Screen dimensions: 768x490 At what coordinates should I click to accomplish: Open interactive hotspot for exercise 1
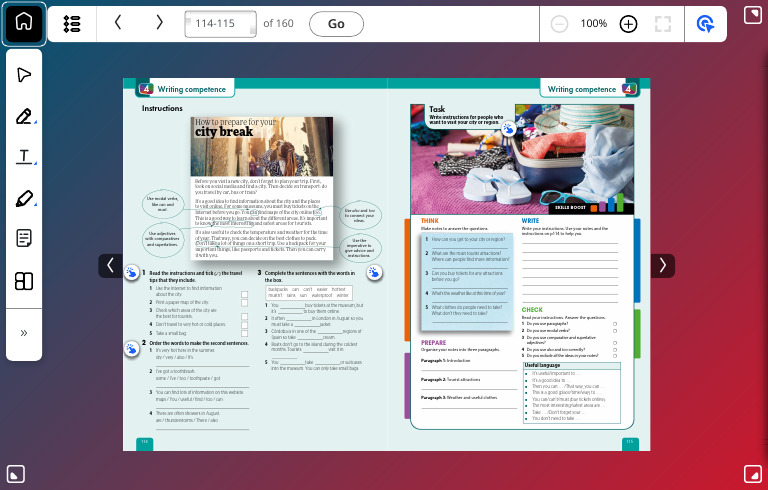[x=132, y=272]
